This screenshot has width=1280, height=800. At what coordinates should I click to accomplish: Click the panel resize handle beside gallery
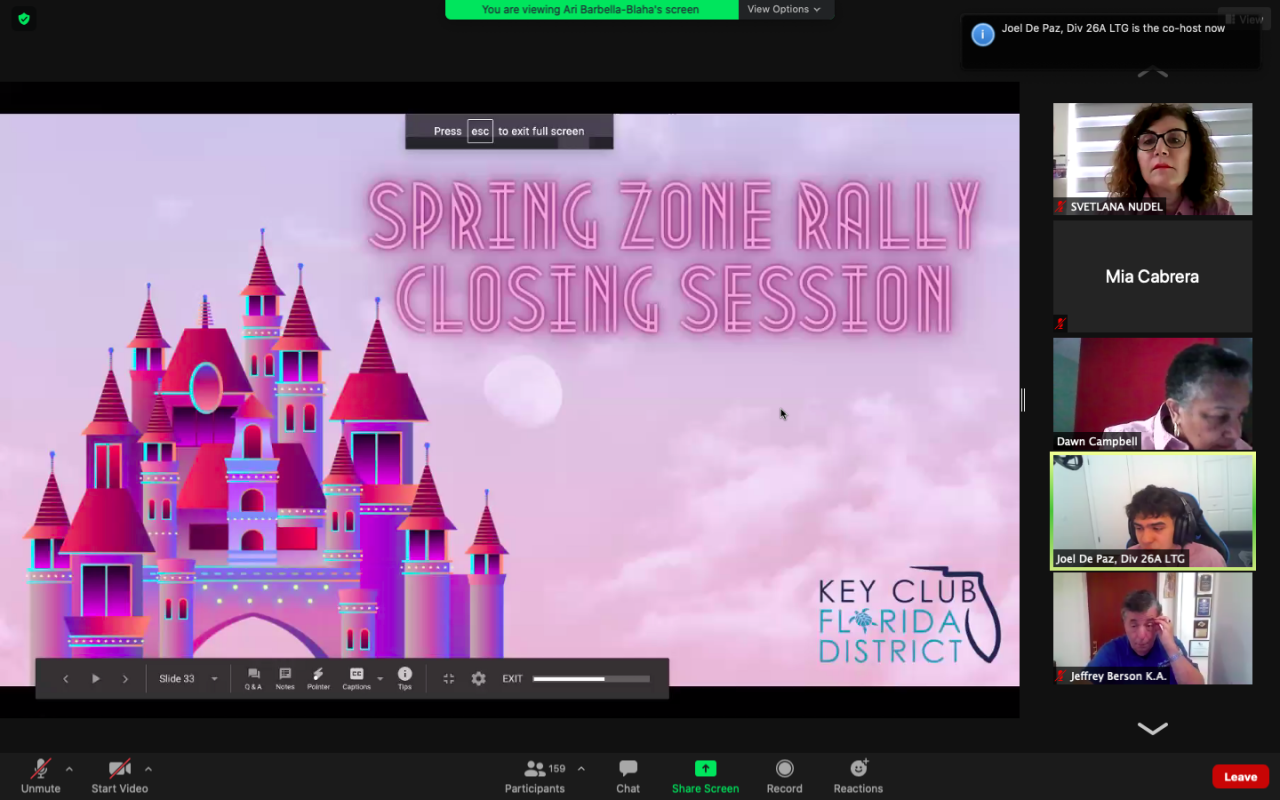(1023, 400)
